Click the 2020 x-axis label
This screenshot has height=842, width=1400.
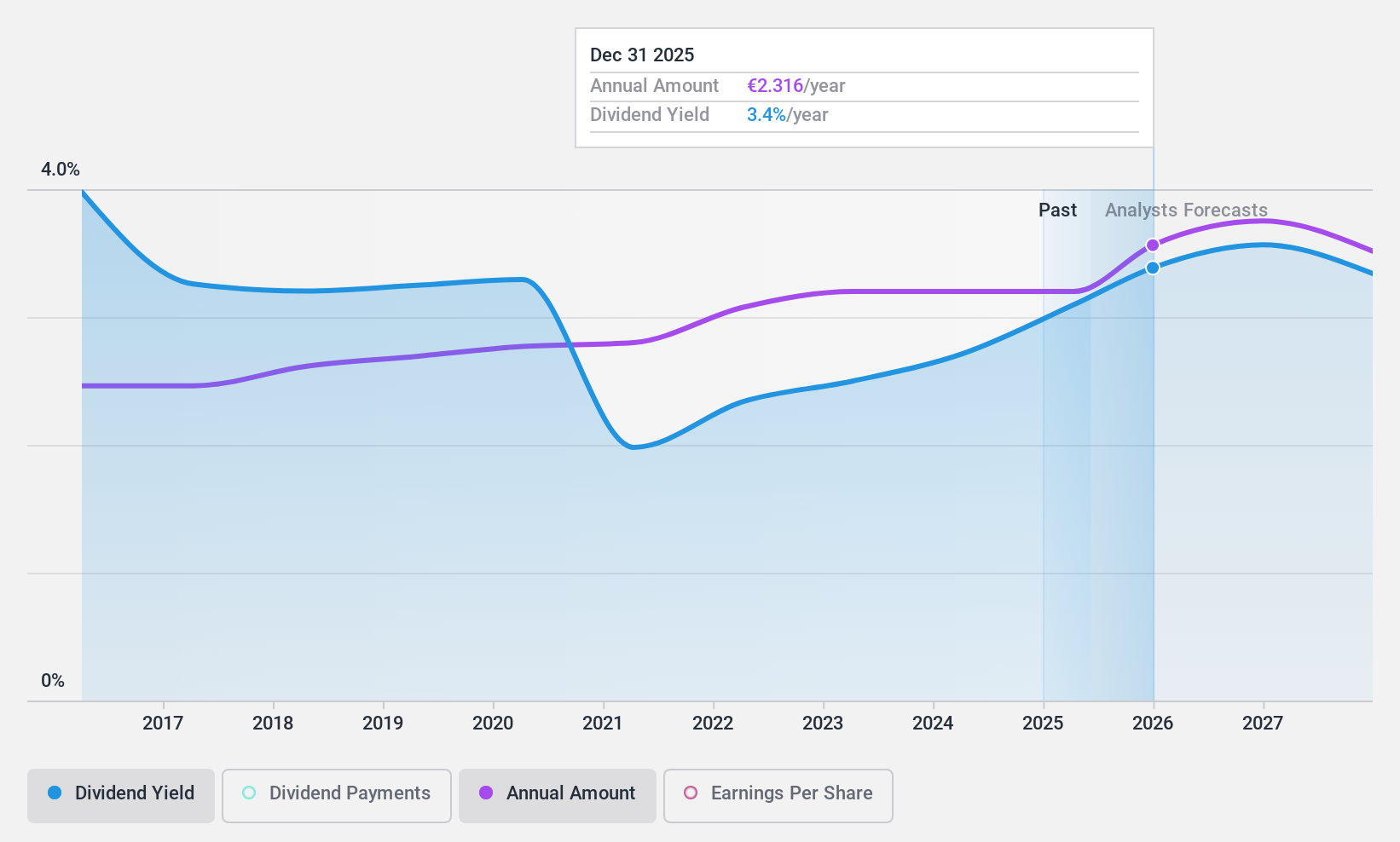[x=493, y=724]
